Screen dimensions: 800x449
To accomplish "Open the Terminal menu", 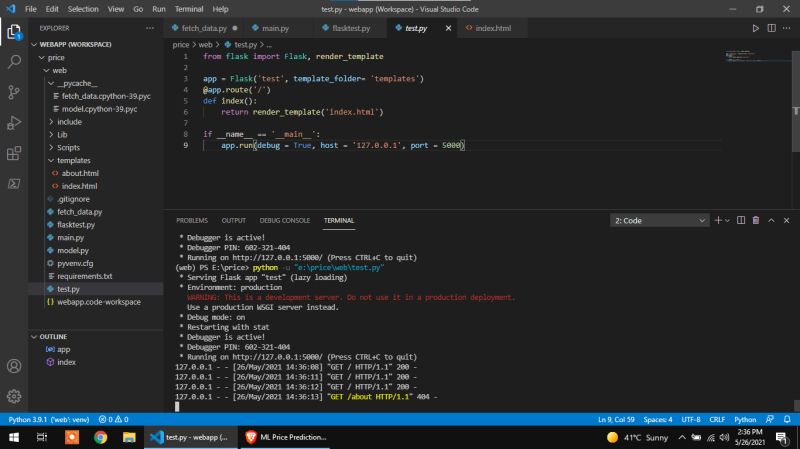I will click(x=189, y=9).
